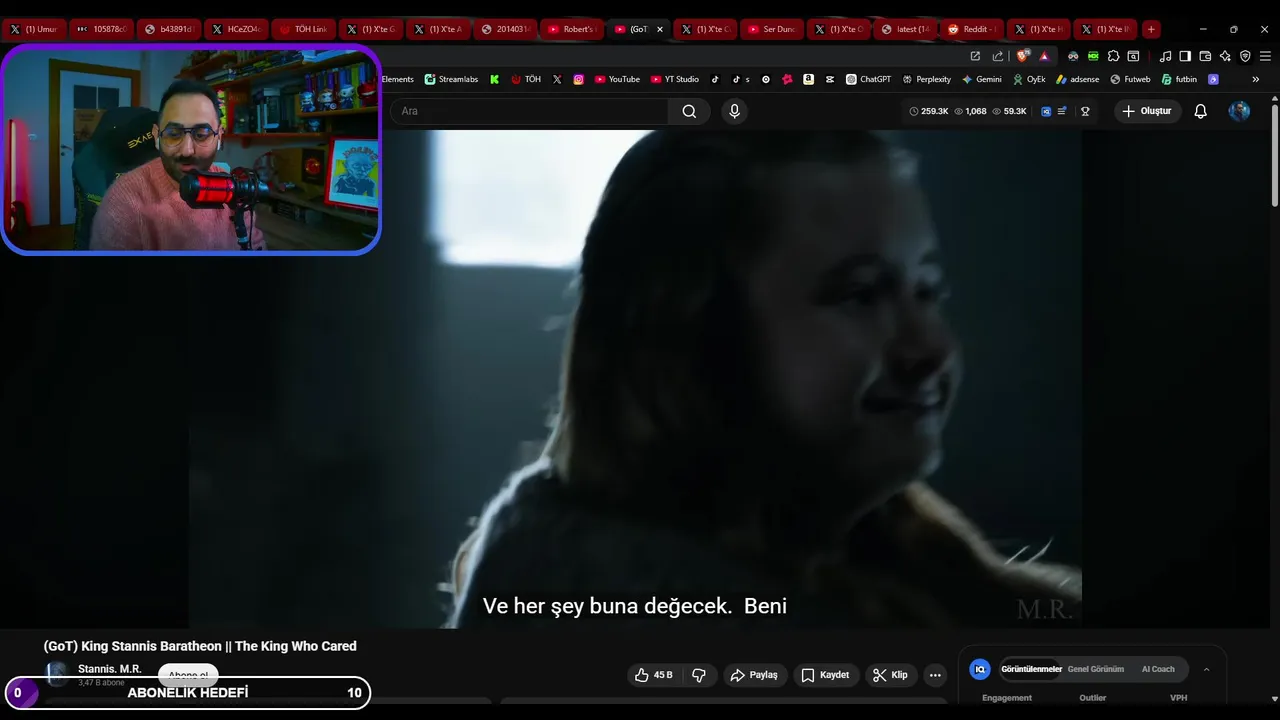
Task: Close the active GoT tab
Action: coord(659,29)
